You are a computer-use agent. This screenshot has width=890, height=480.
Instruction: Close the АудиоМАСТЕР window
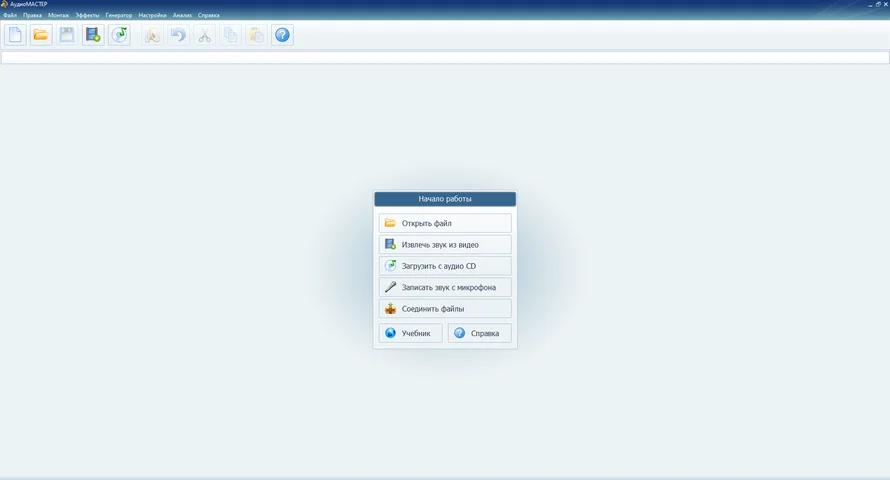point(885,4)
